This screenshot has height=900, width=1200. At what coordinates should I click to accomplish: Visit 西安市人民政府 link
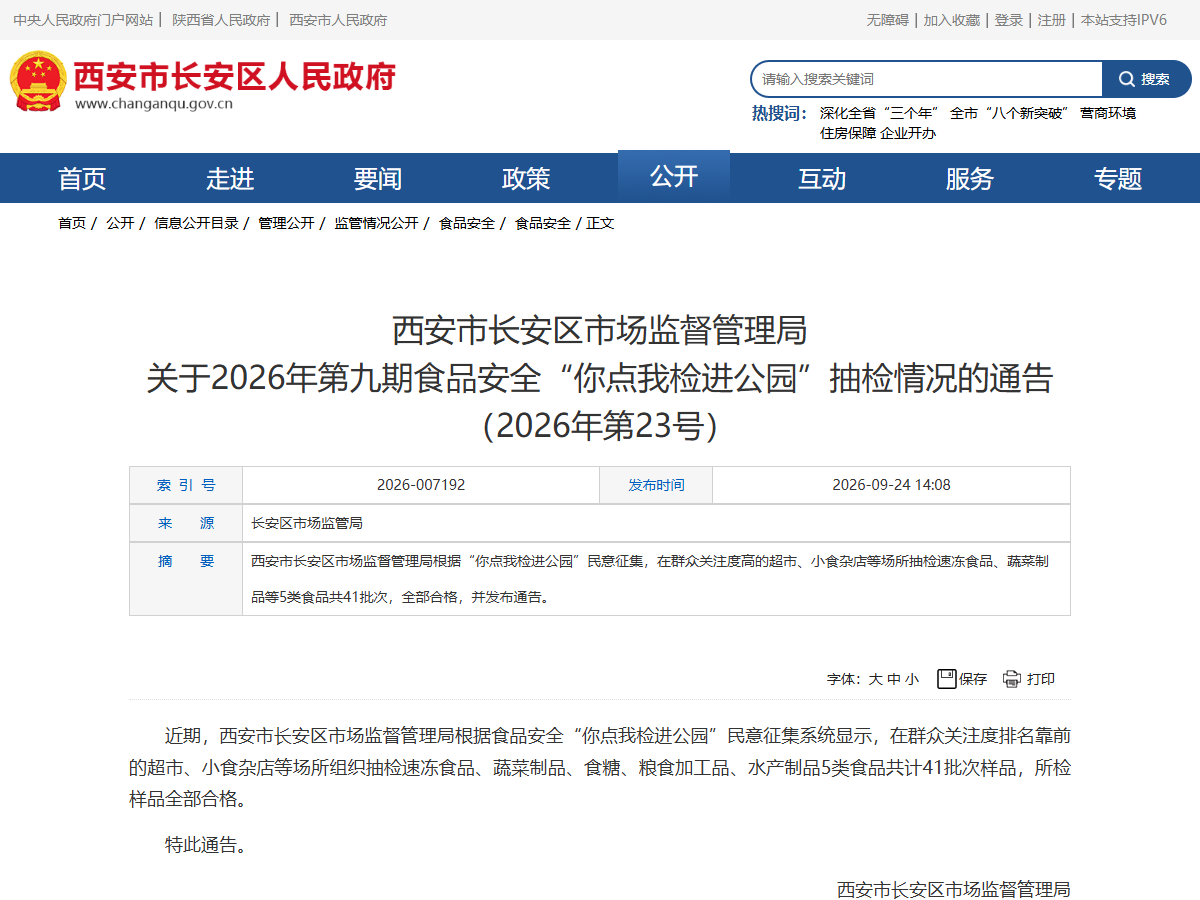pyautogui.click(x=338, y=20)
